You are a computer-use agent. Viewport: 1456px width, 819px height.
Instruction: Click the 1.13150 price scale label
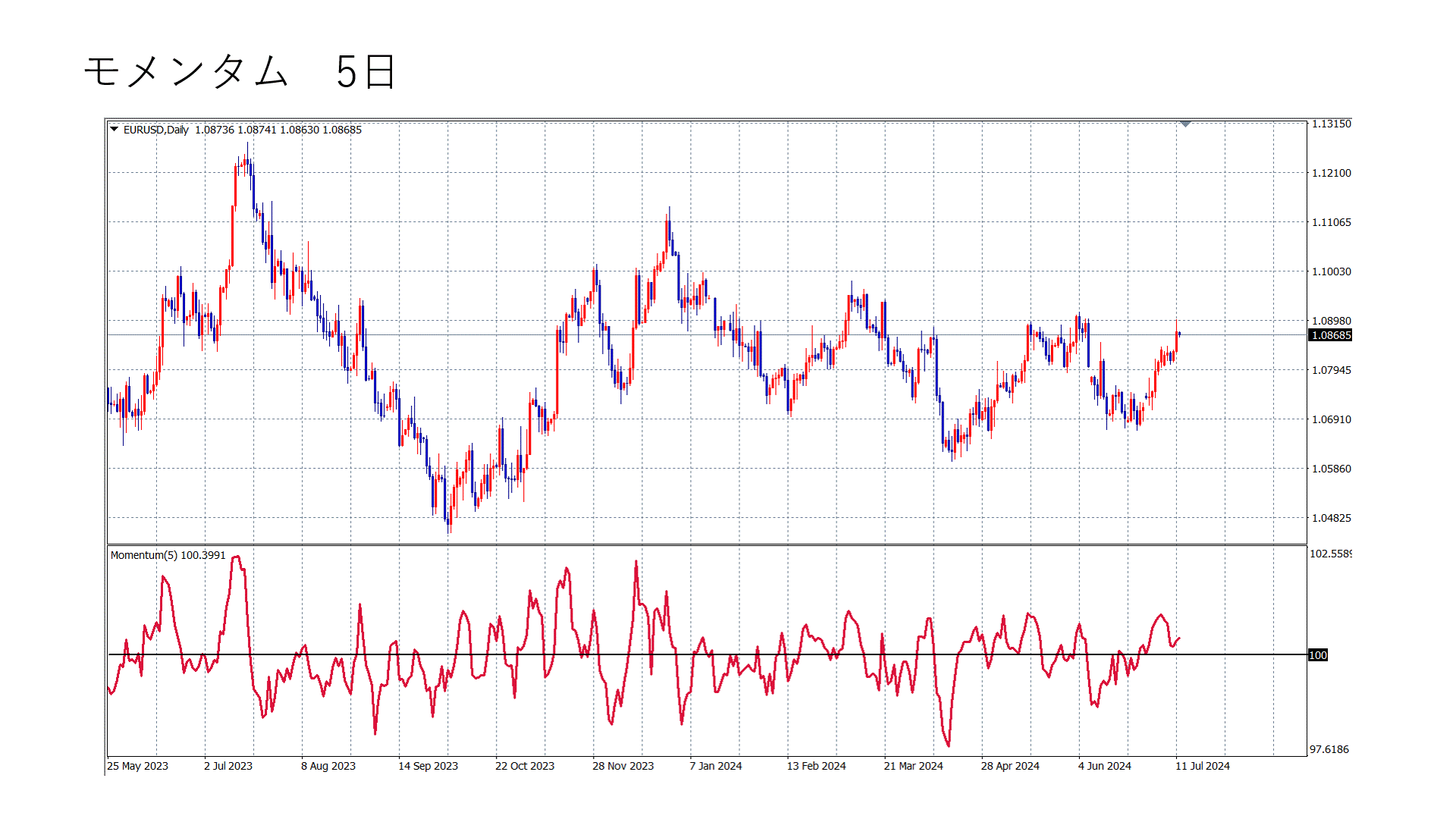(x=1331, y=124)
